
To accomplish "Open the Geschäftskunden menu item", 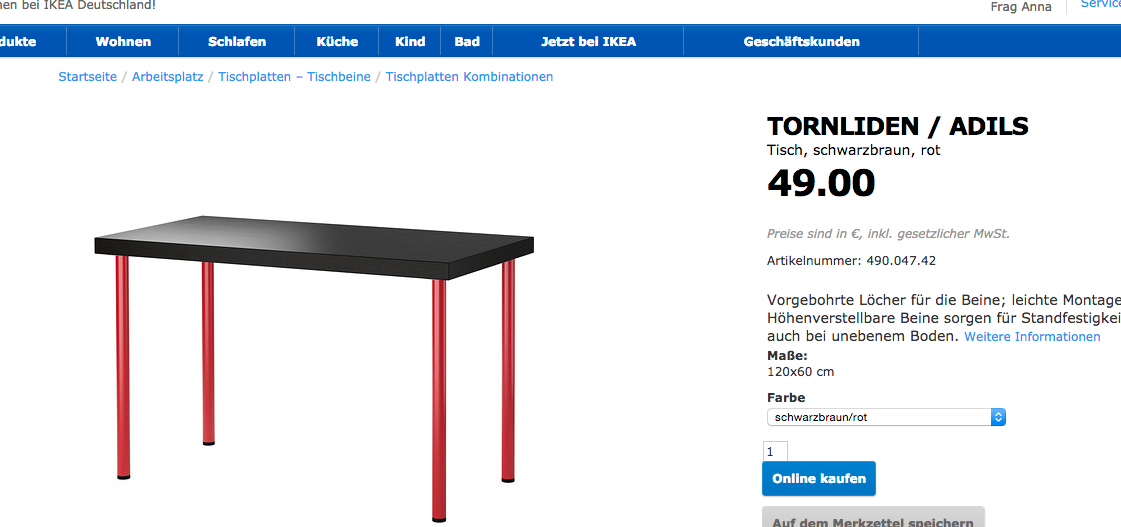I will [801, 41].
